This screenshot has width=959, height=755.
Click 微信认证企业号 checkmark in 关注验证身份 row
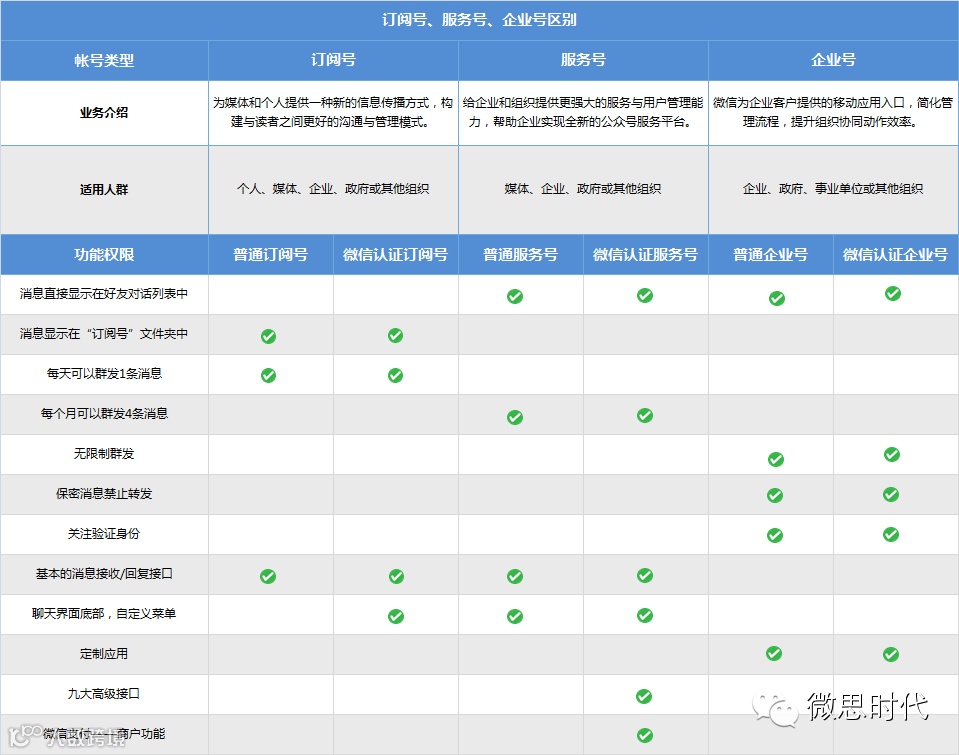point(891,534)
